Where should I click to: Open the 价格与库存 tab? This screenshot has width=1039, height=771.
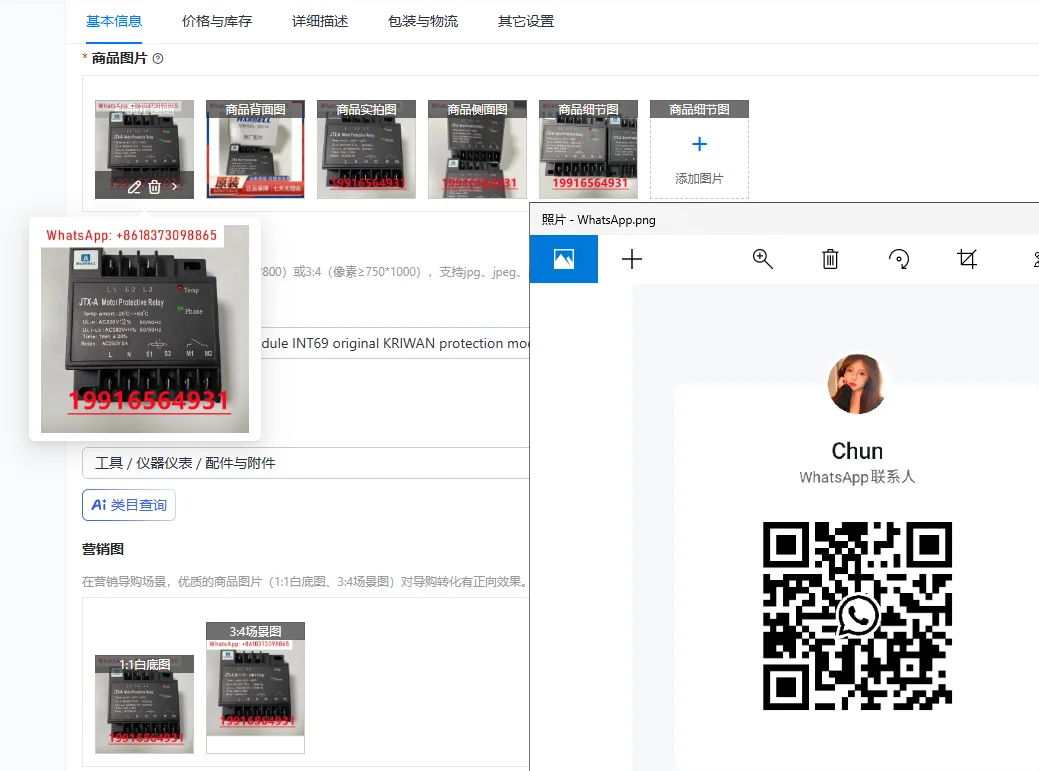coord(217,21)
